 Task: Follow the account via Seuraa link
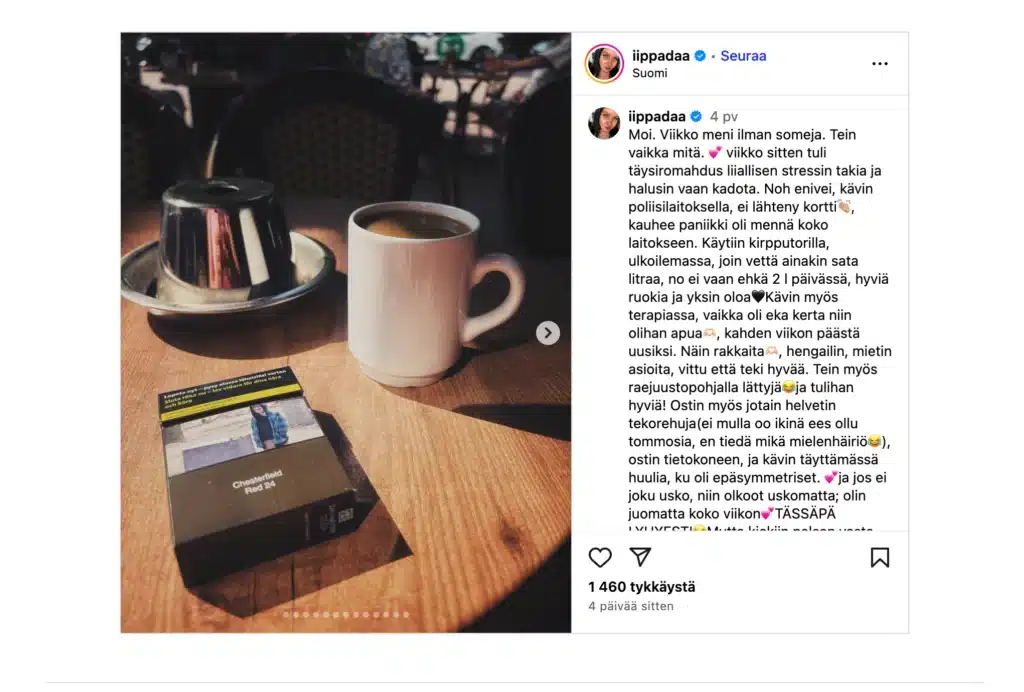743,55
